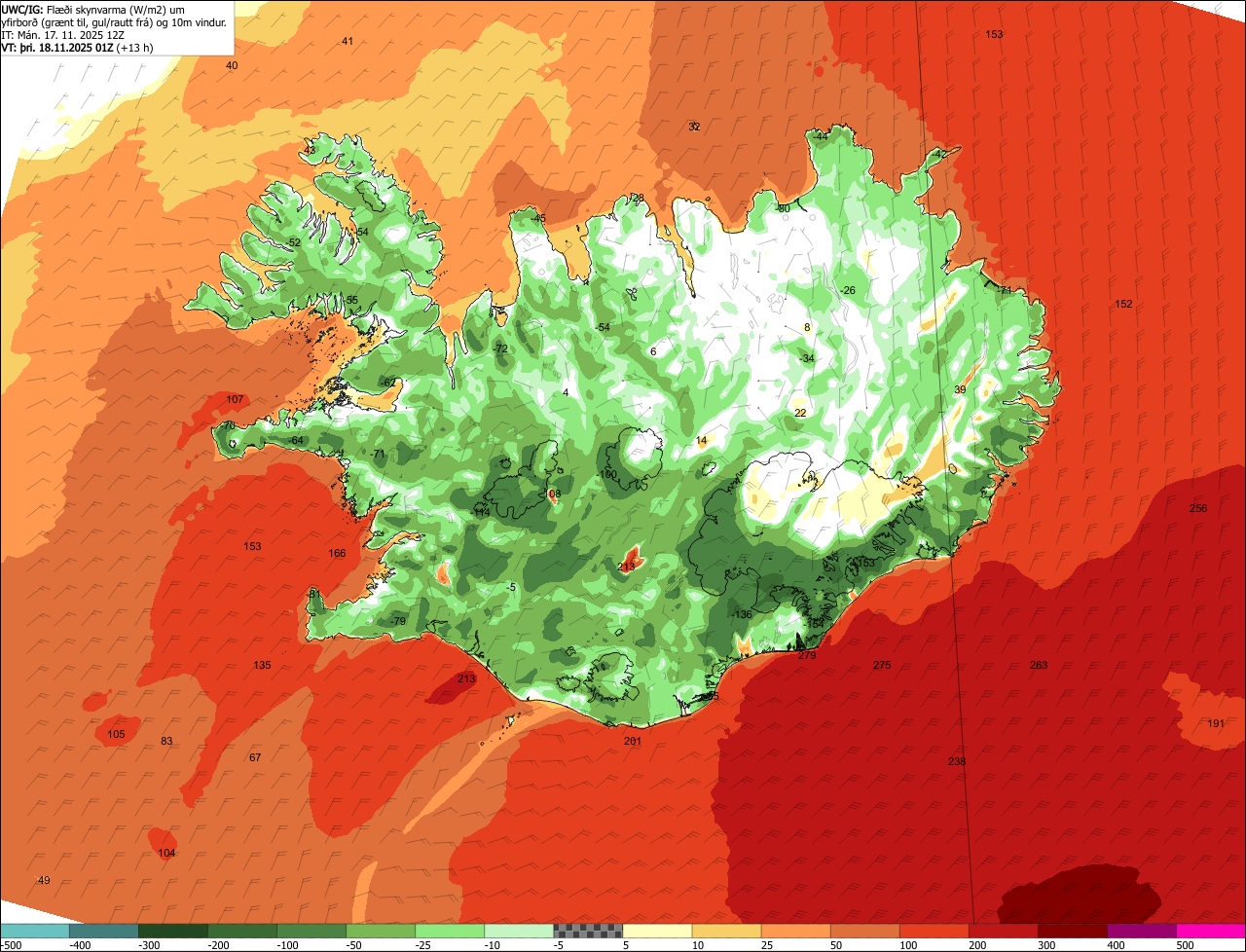
Task: Click the map value '-26' in northeast Iceland
Action: pos(848,290)
